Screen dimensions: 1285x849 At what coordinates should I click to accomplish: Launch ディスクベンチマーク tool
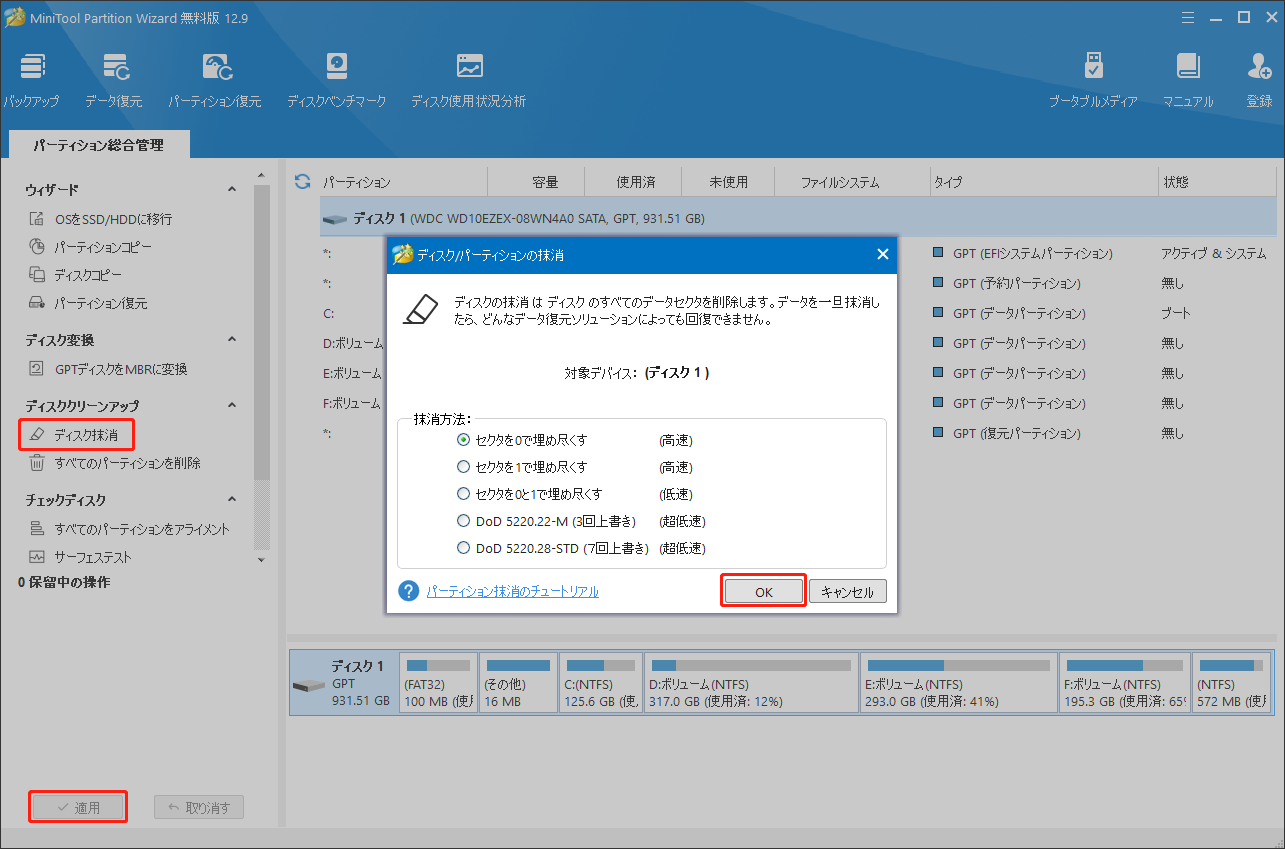coord(336,80)
